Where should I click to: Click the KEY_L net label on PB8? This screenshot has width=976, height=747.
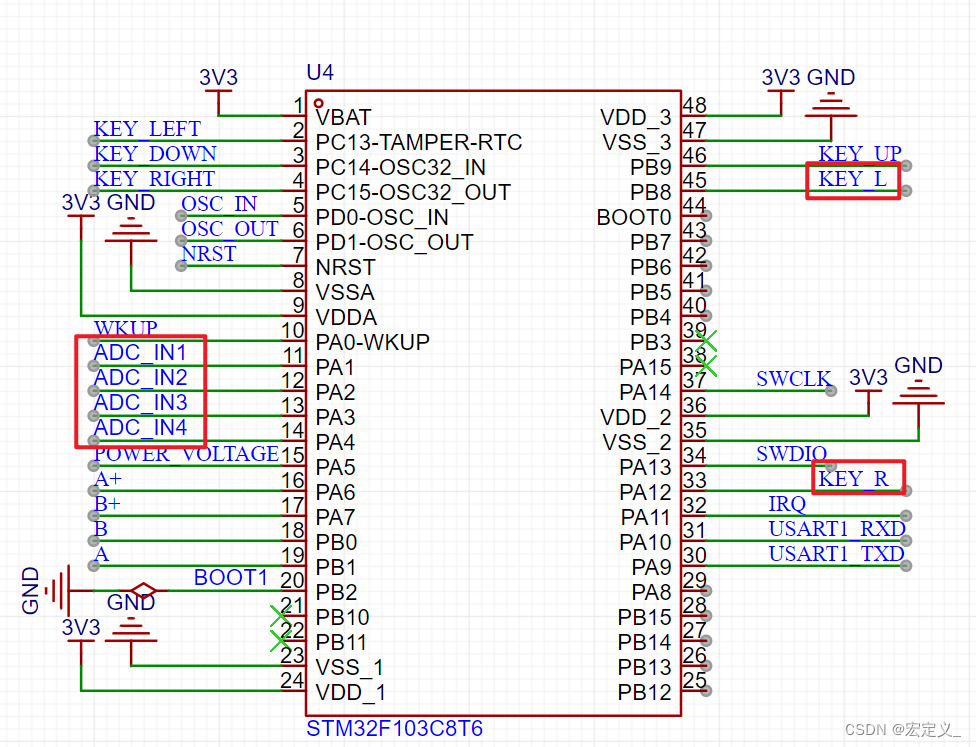852,179
